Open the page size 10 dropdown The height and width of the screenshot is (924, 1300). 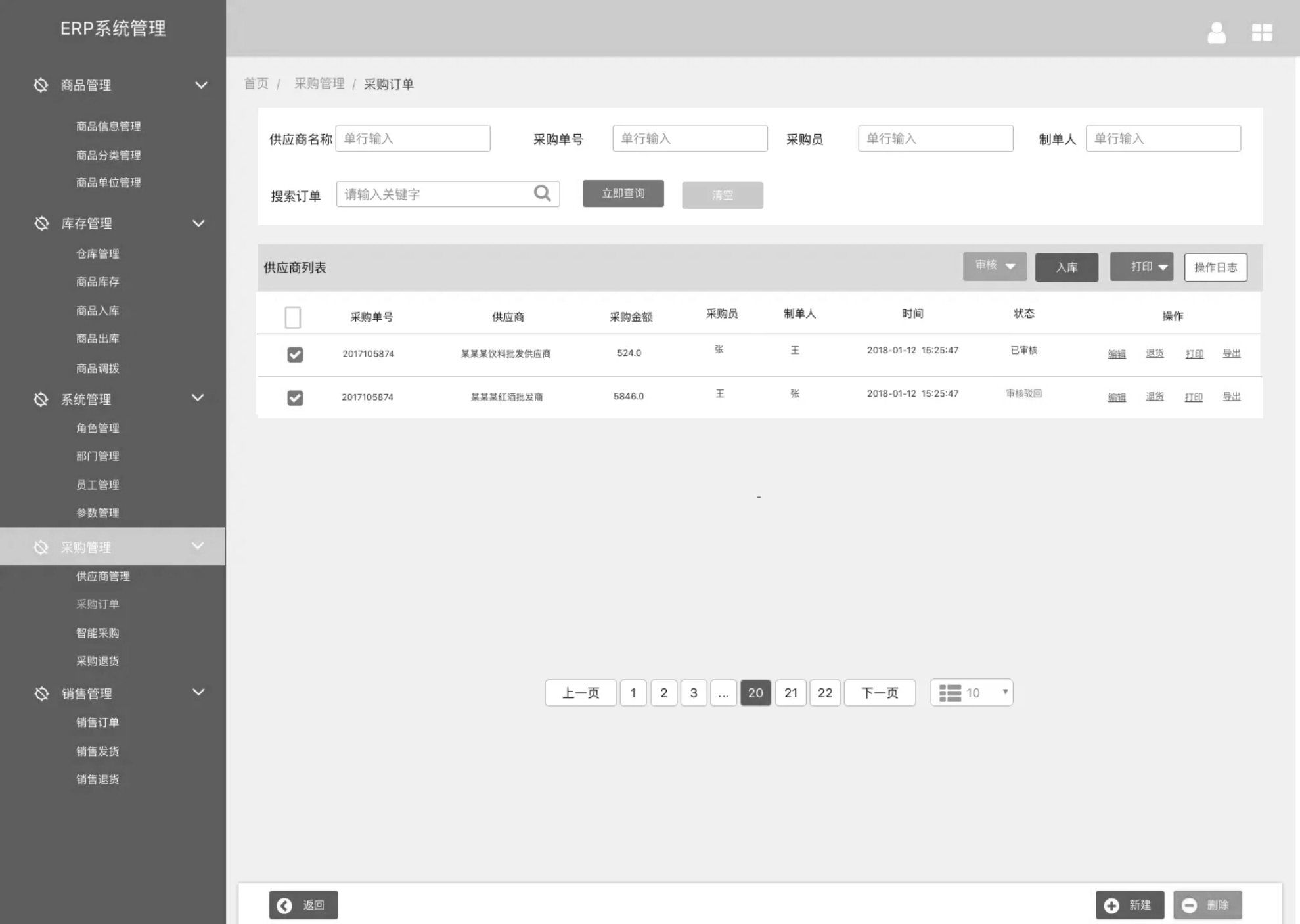point(972,693)
